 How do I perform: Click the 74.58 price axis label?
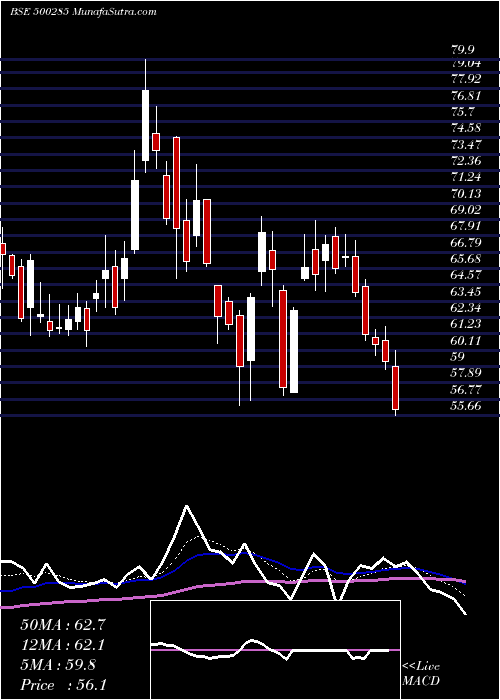467,128
